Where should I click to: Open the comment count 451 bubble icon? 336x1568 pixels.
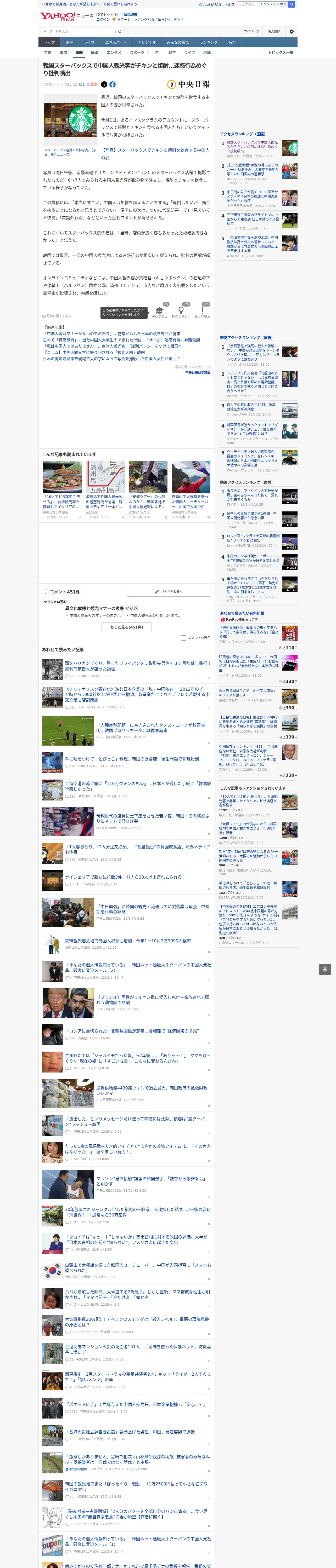pos(80,85)
